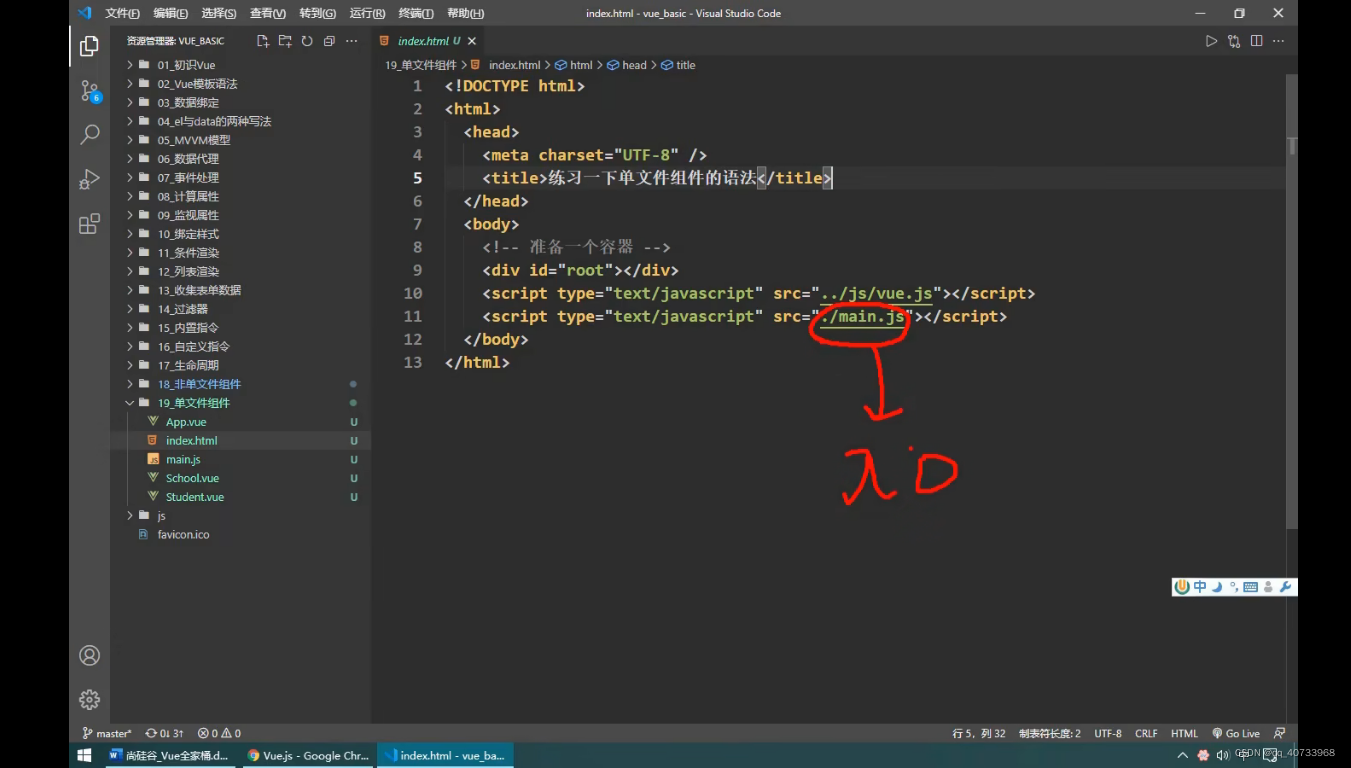Open the Explorer view in activity bar
The height and width of the screenshot is (768, 1351).
point(89,46)
